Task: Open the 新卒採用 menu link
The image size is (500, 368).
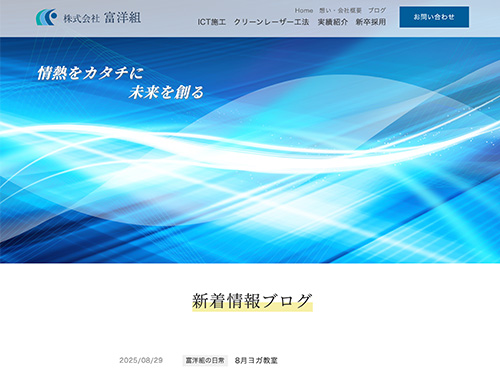Action: [x=371, y=22]
